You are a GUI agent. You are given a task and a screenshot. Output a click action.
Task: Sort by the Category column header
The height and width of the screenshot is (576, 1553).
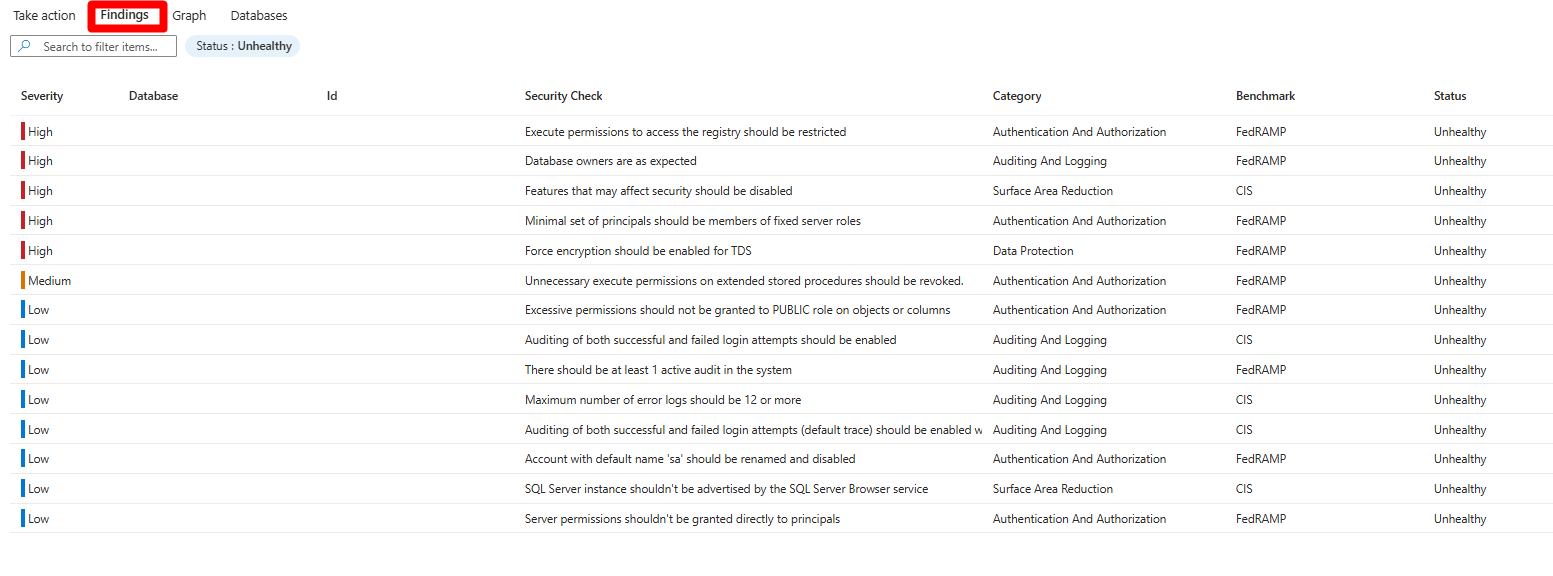click(1017, 96)
